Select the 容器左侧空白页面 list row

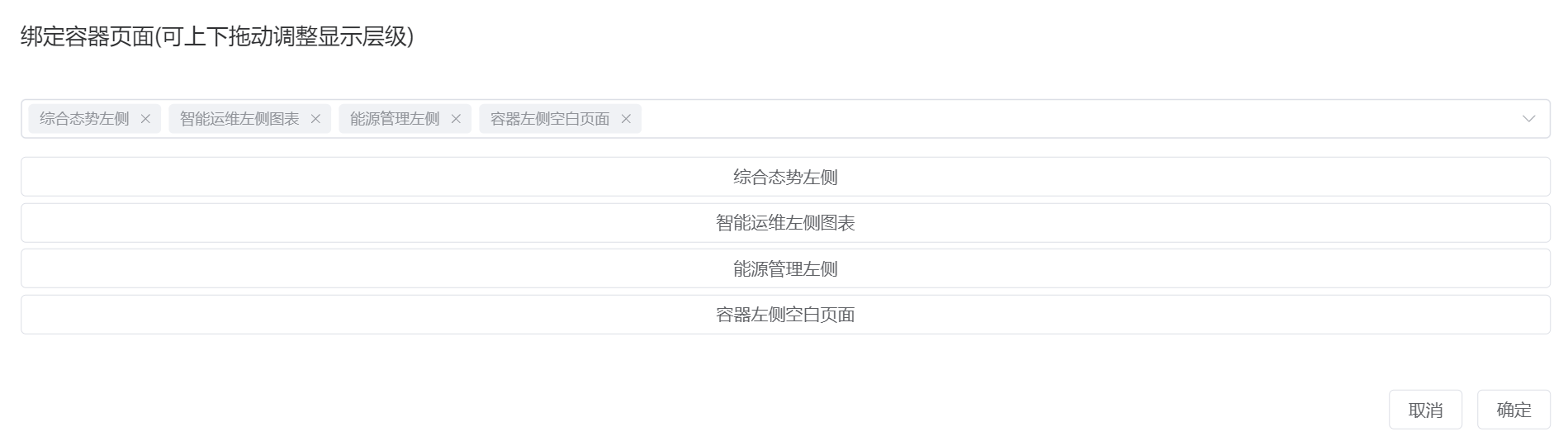785,315
